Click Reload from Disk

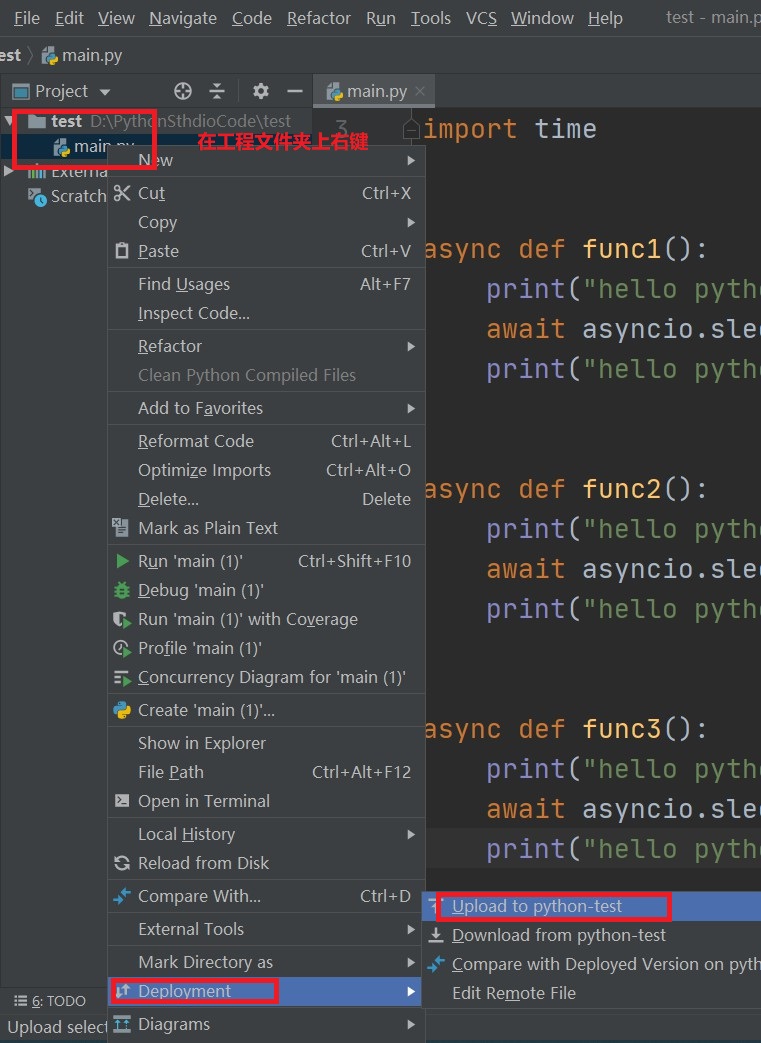266,863
